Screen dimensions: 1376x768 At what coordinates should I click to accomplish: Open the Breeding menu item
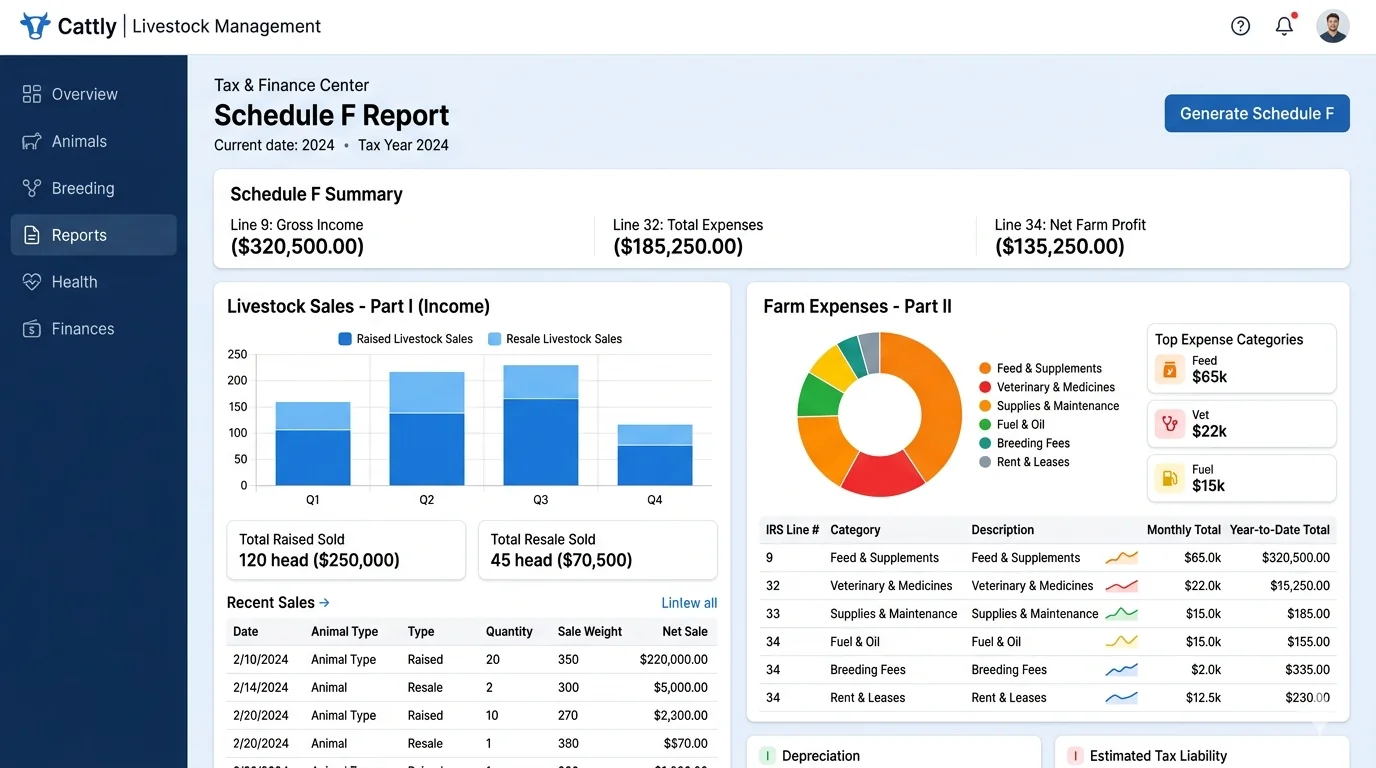click(x=94, y=188)
